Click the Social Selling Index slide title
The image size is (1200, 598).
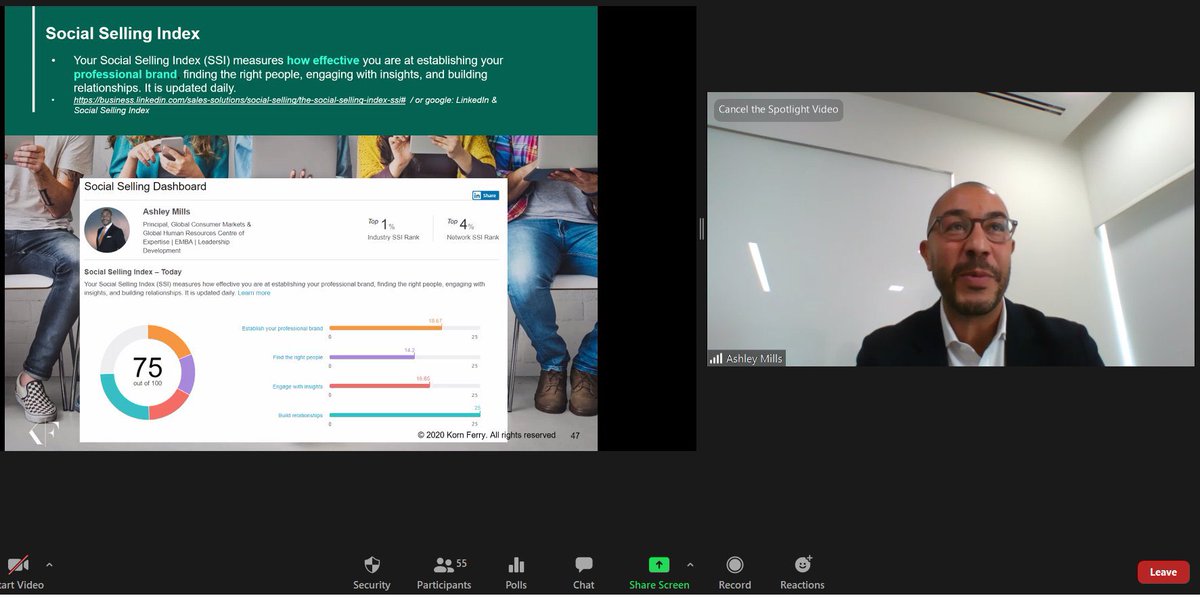(x=122, y=34)
